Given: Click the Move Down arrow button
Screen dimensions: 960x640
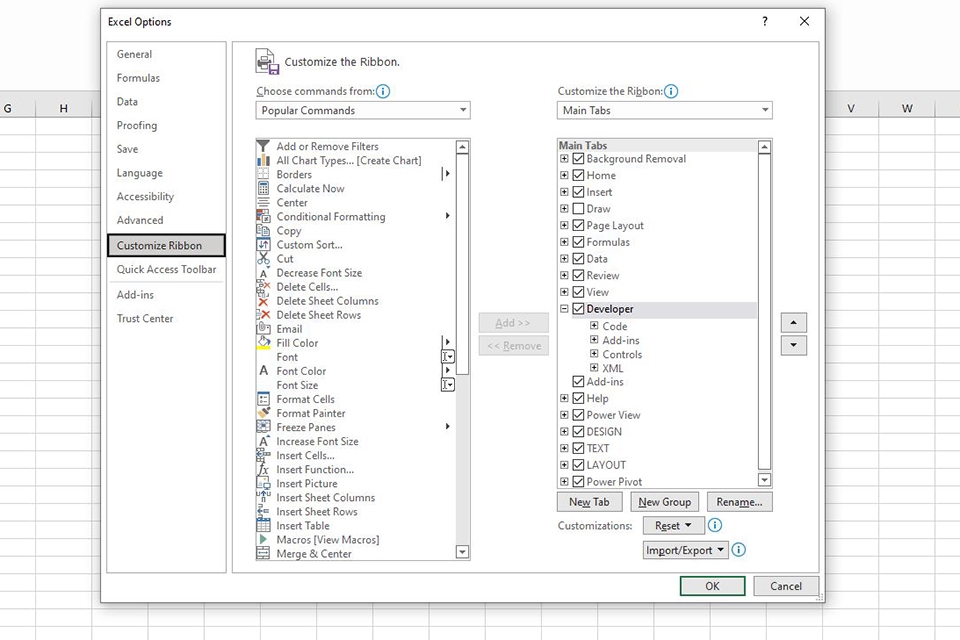Looking at the screenshot, I should [x=793, y=345].
